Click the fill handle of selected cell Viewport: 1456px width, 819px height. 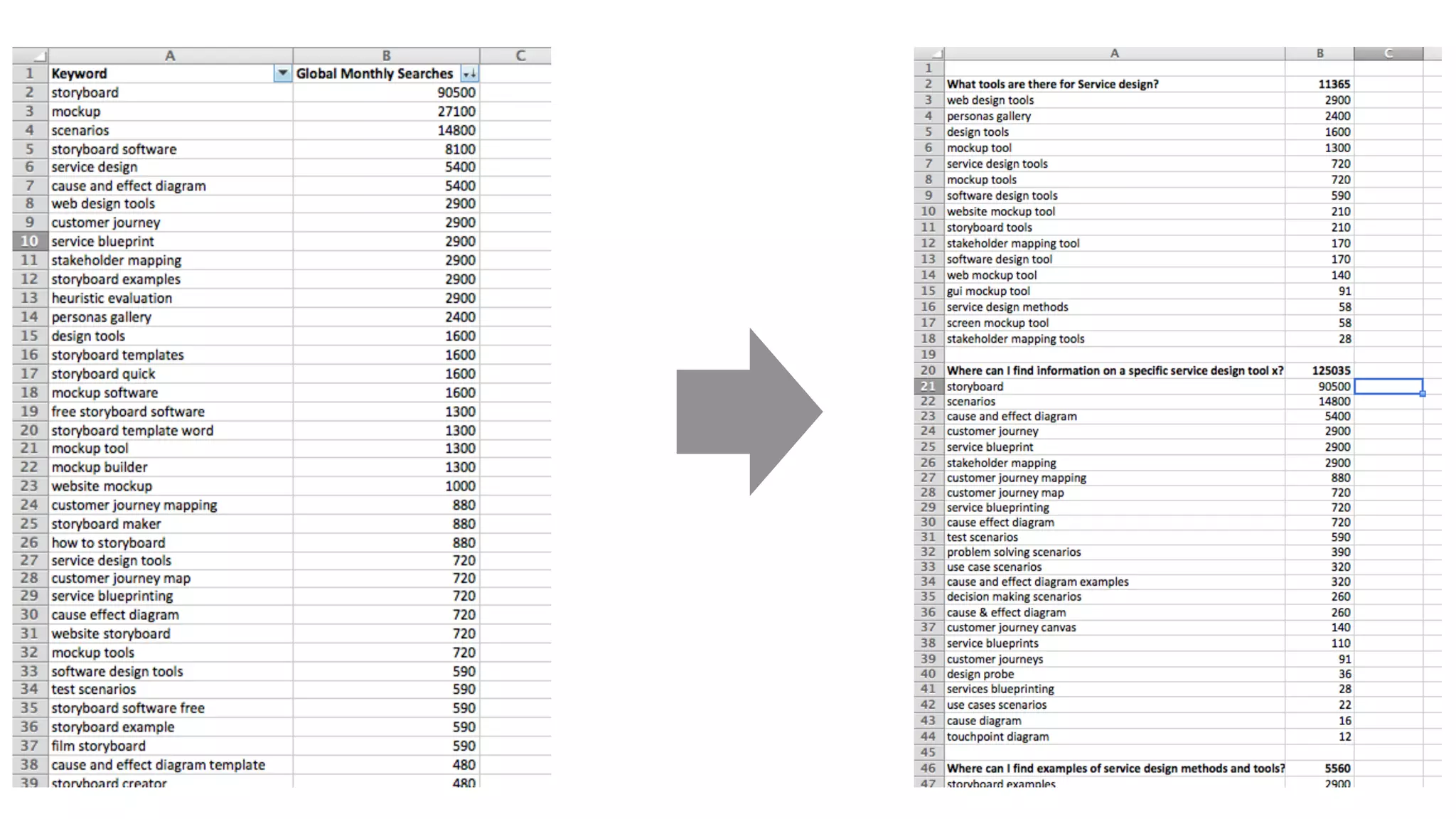click(x=1423, y=394)
